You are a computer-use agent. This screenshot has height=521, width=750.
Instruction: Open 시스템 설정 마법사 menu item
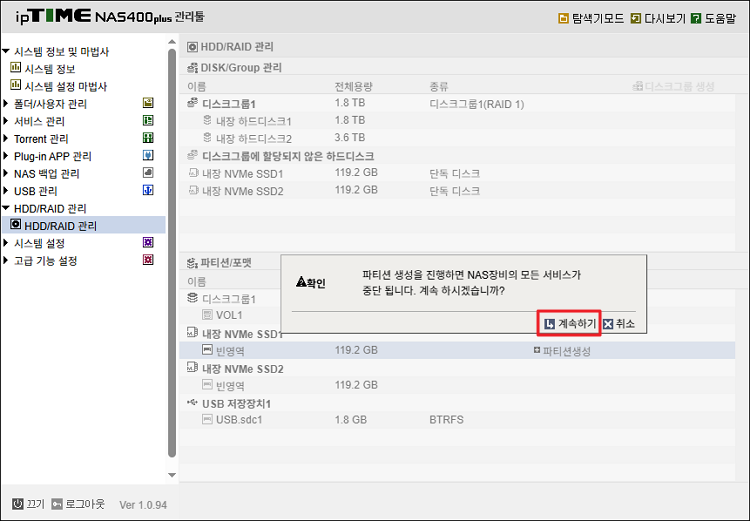65,87
